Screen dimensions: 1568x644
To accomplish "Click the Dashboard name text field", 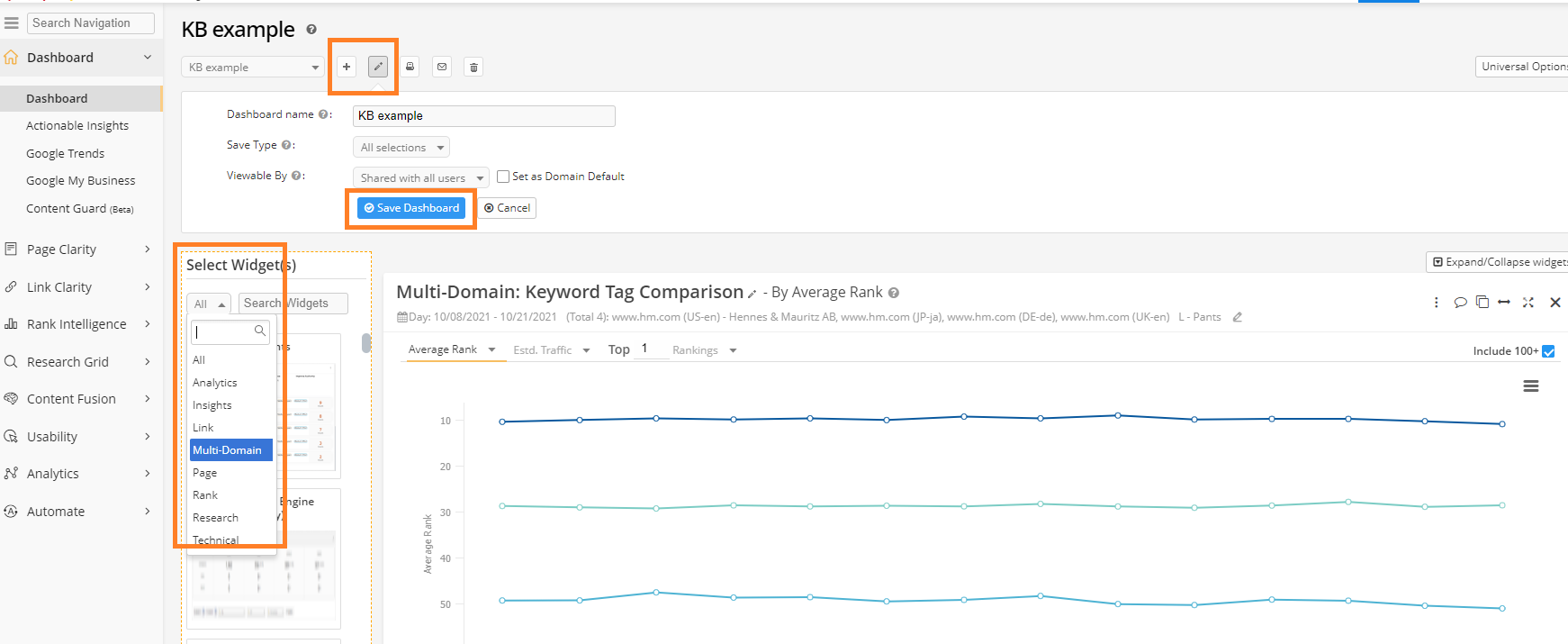I will point(483,116).
